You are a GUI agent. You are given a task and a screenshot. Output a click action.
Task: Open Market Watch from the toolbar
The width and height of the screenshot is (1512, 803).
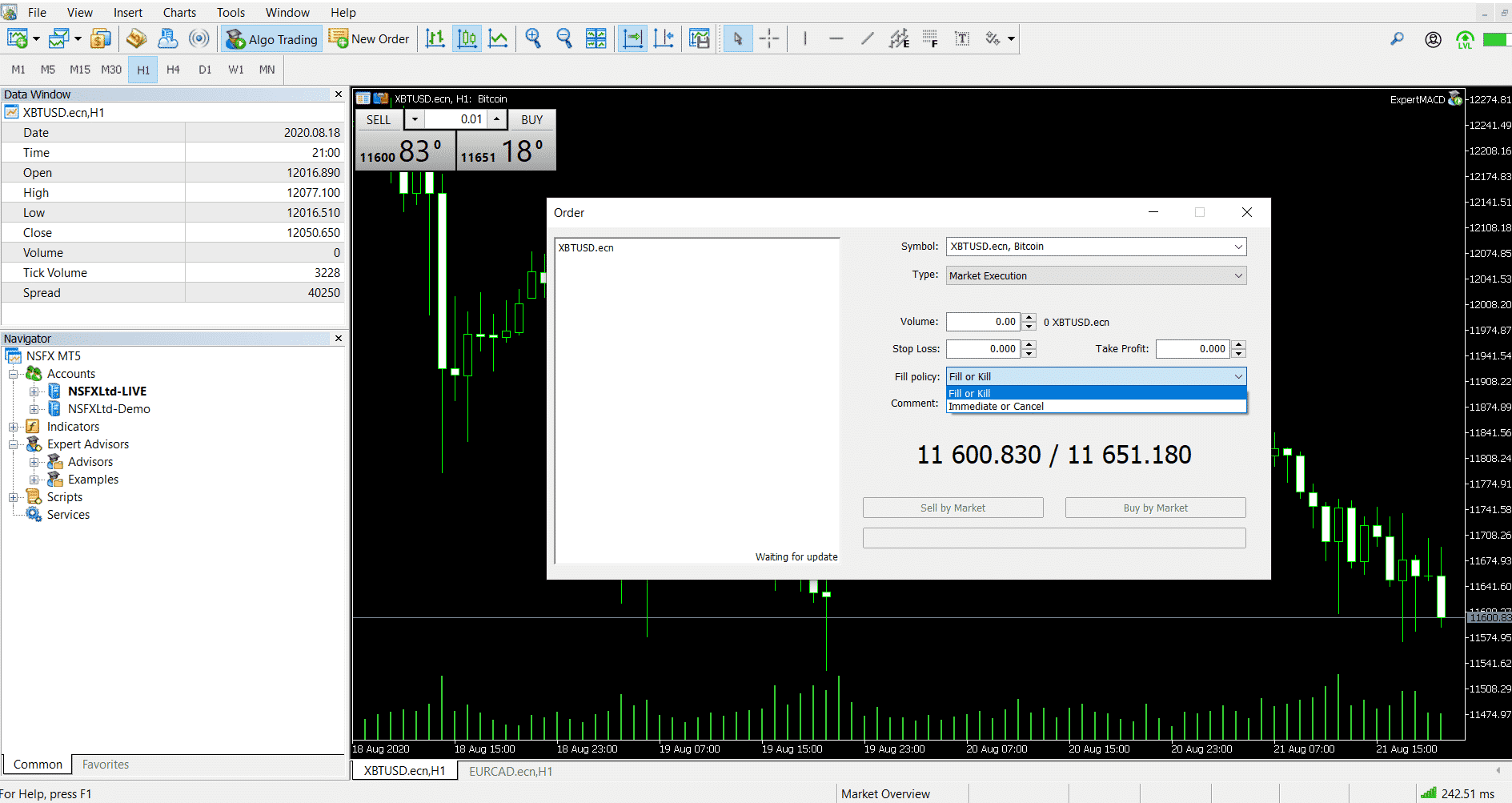click(x=101, y=38)
